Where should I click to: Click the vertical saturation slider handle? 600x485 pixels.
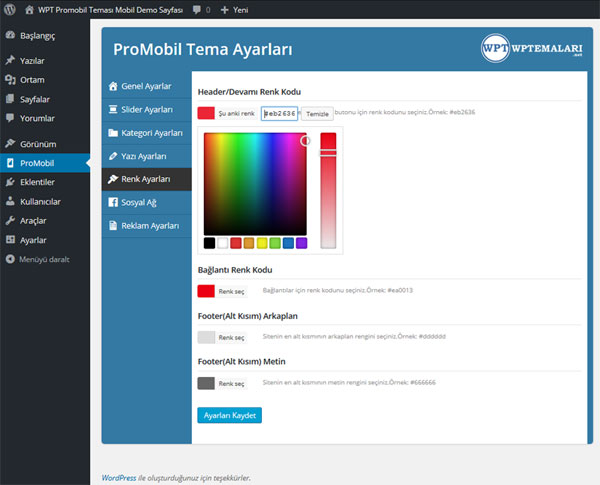coord(328,154)
